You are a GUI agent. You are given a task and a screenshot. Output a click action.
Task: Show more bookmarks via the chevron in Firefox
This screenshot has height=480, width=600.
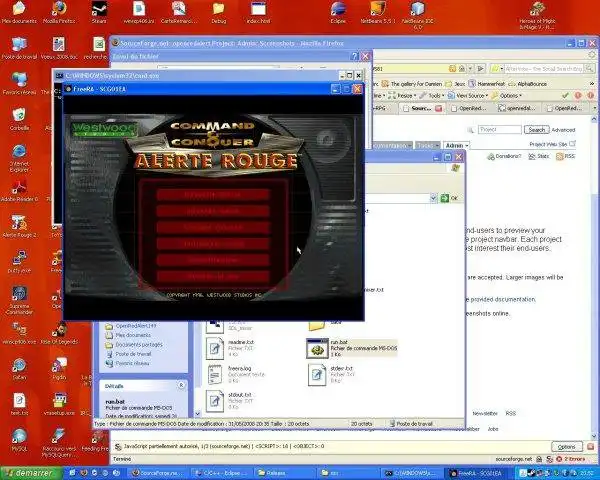(592, 83)
